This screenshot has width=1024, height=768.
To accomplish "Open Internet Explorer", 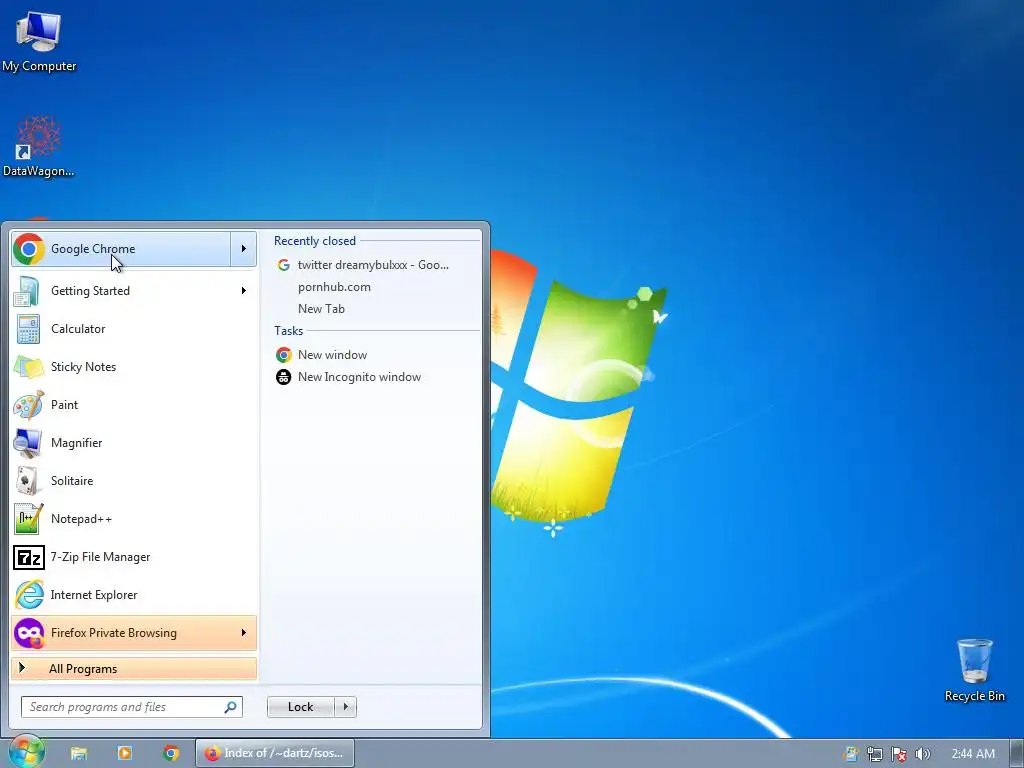I will tap(134, 595).
